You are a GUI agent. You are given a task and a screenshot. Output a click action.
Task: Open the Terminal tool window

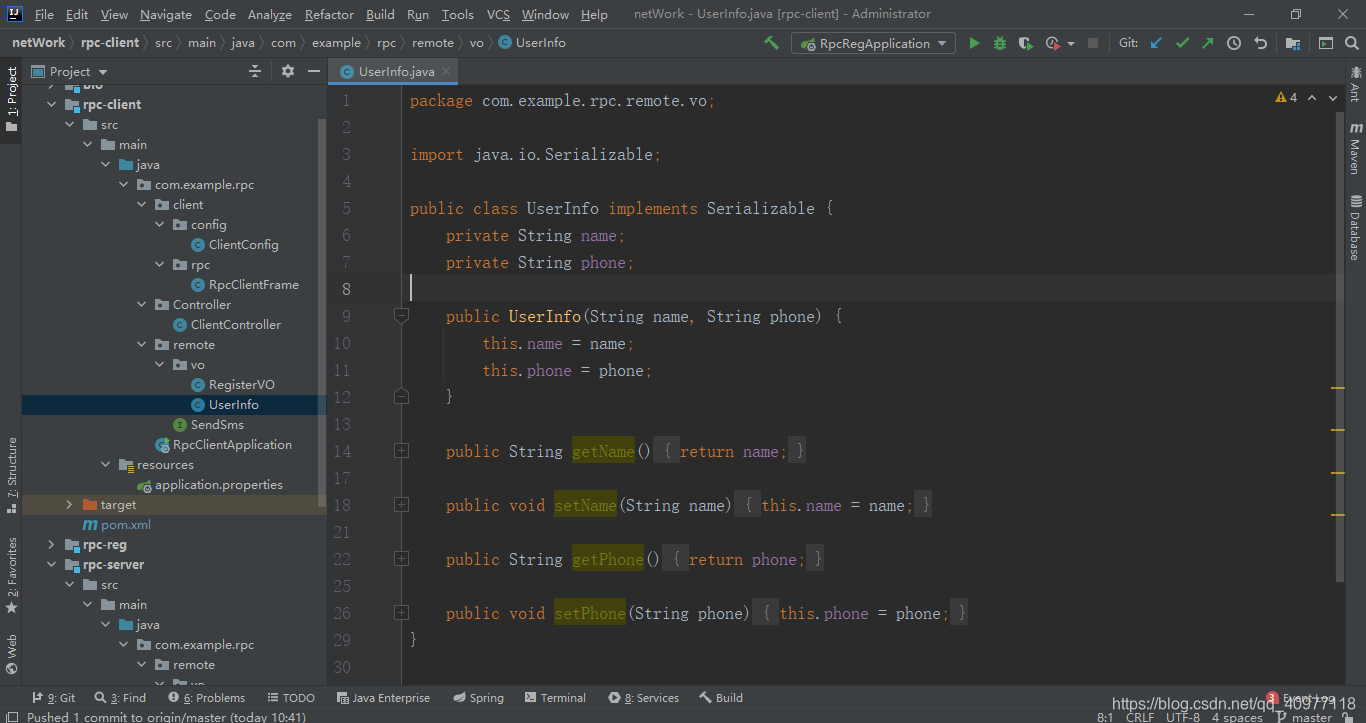555,698
